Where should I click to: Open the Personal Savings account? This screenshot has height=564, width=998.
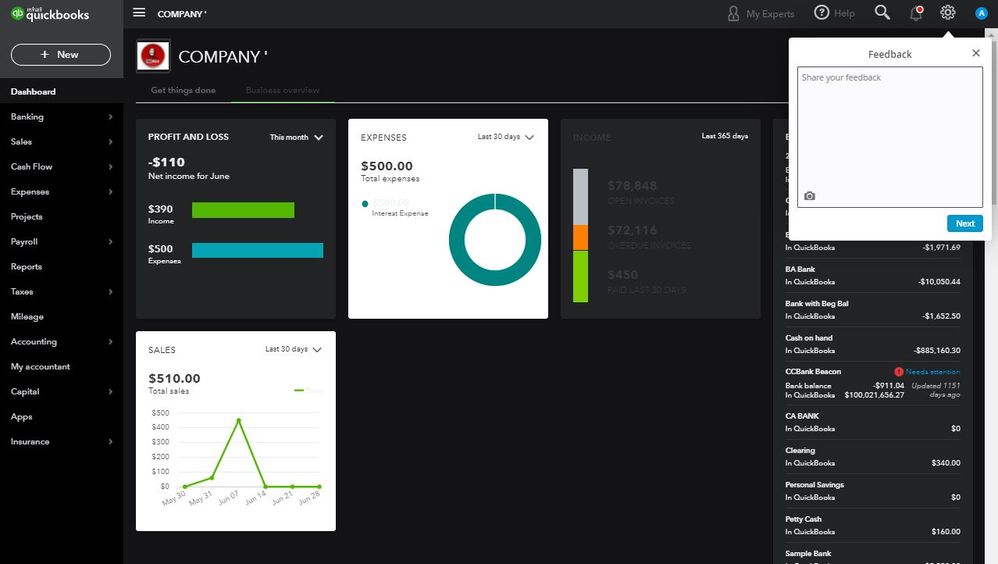873,491
